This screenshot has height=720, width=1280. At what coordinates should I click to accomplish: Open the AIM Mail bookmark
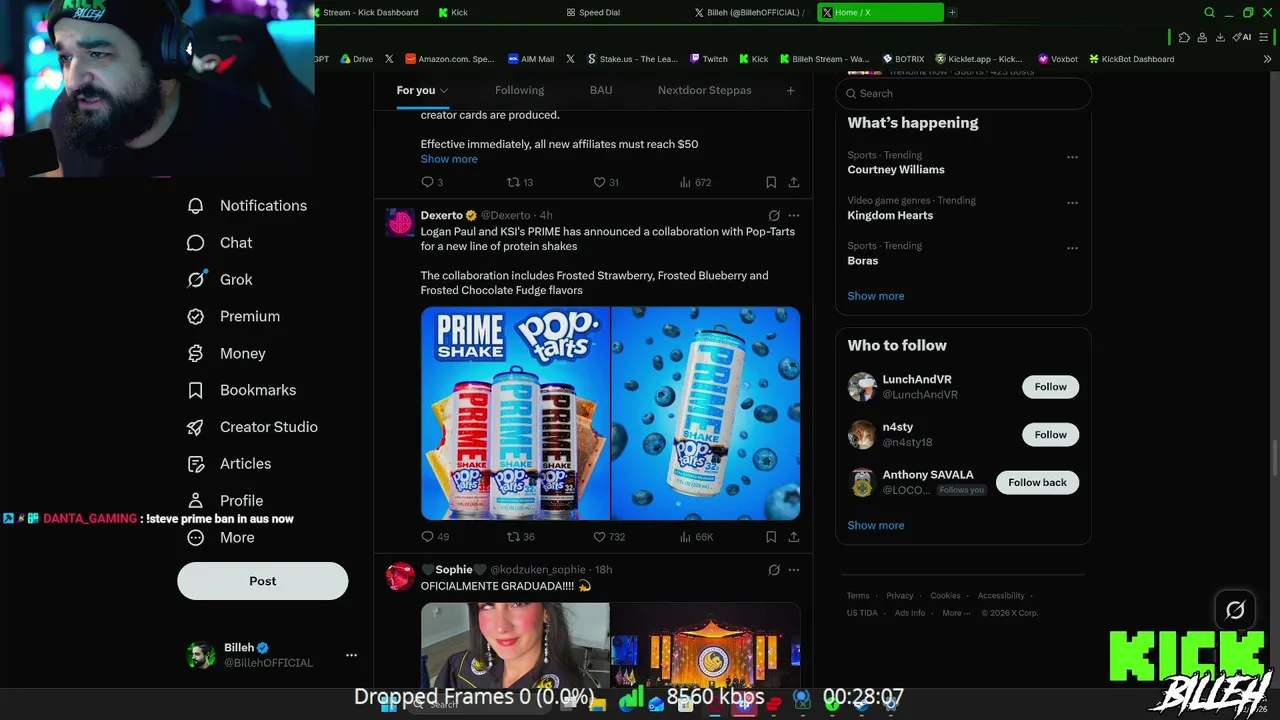point(531,59)
